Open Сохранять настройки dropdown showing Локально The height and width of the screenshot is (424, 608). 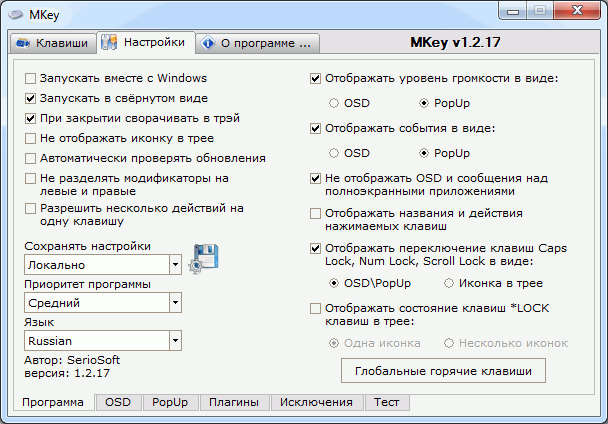click(103, 265)
